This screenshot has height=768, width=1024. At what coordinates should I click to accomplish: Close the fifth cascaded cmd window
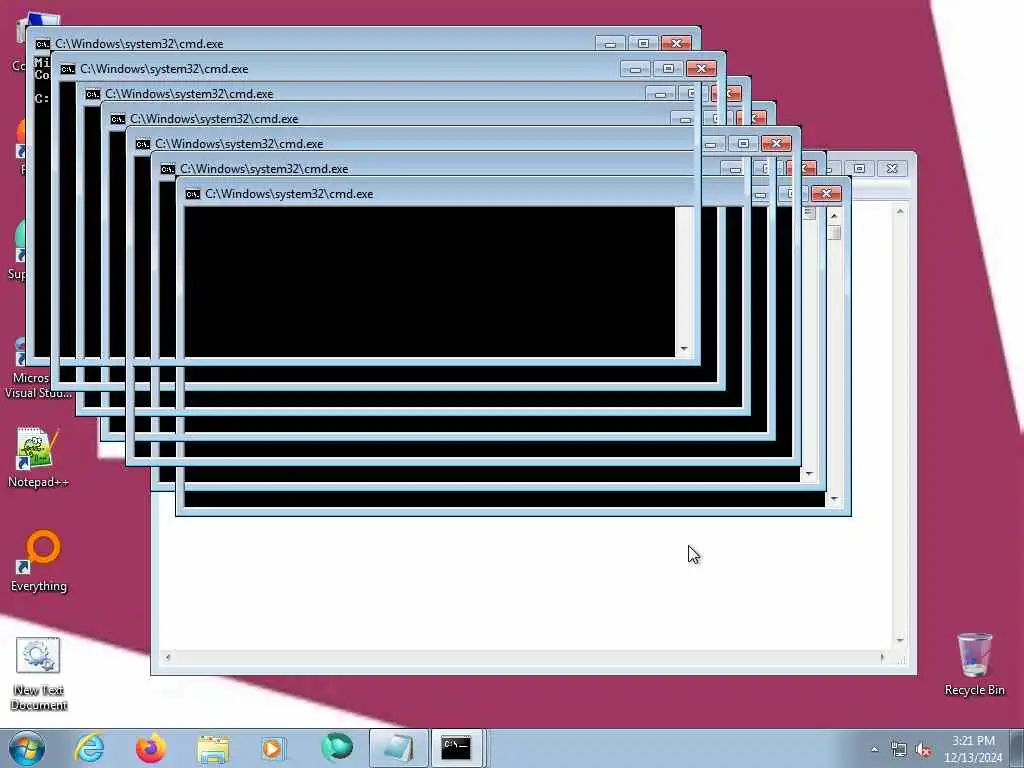click(776, 143)
